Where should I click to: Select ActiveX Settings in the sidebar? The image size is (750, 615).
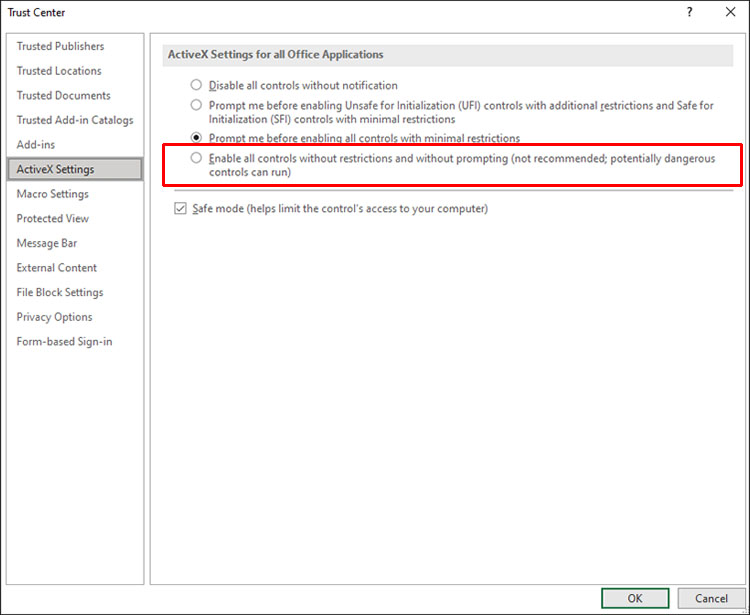[x=75, y=169]
